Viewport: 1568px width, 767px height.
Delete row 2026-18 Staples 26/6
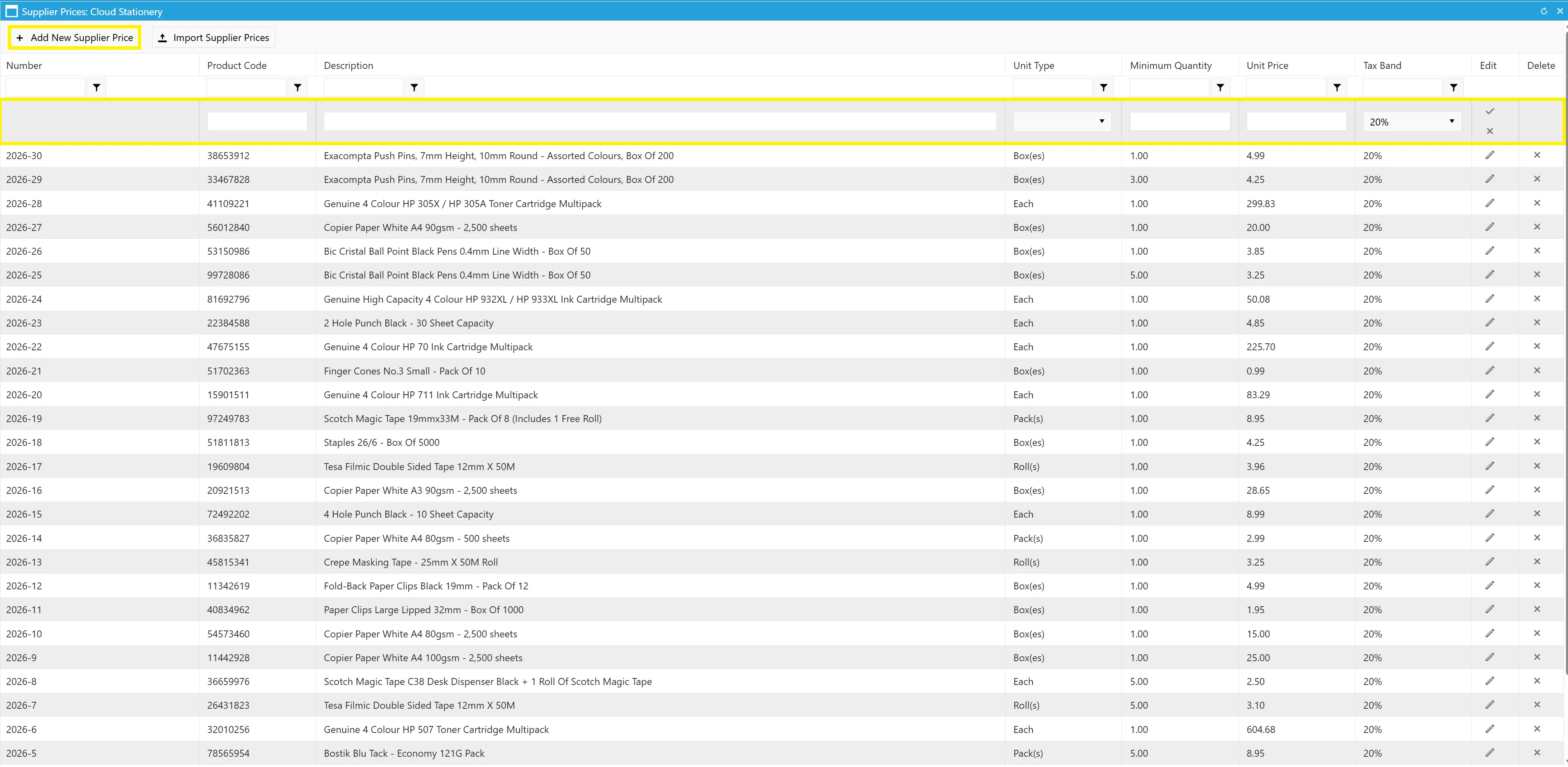click(1537, 442)
